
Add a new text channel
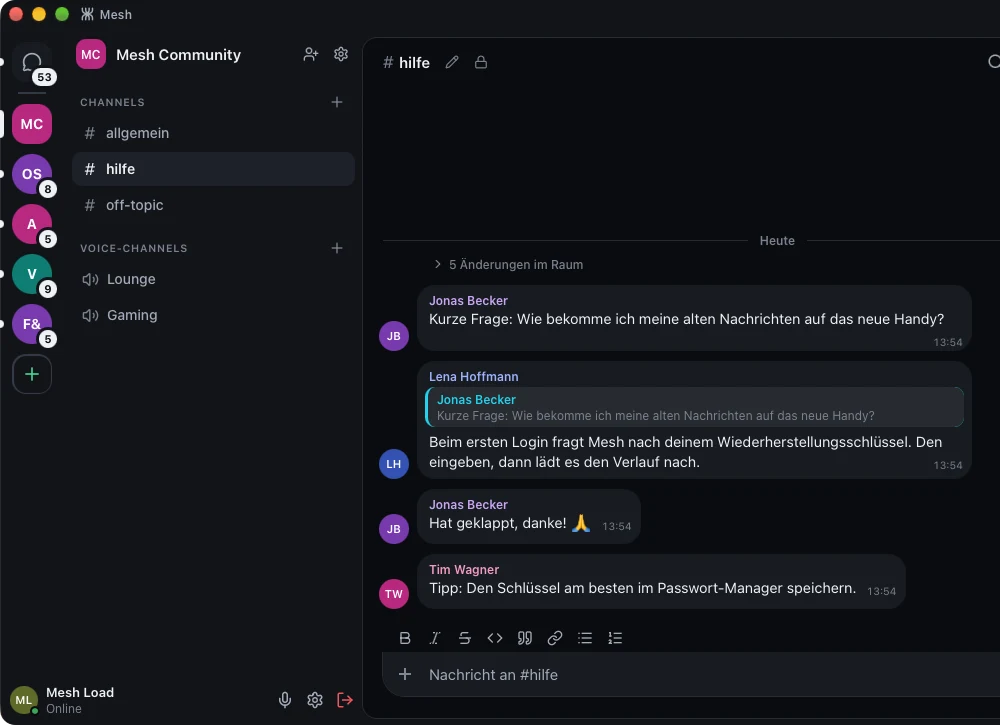click(x=337, y=102)
